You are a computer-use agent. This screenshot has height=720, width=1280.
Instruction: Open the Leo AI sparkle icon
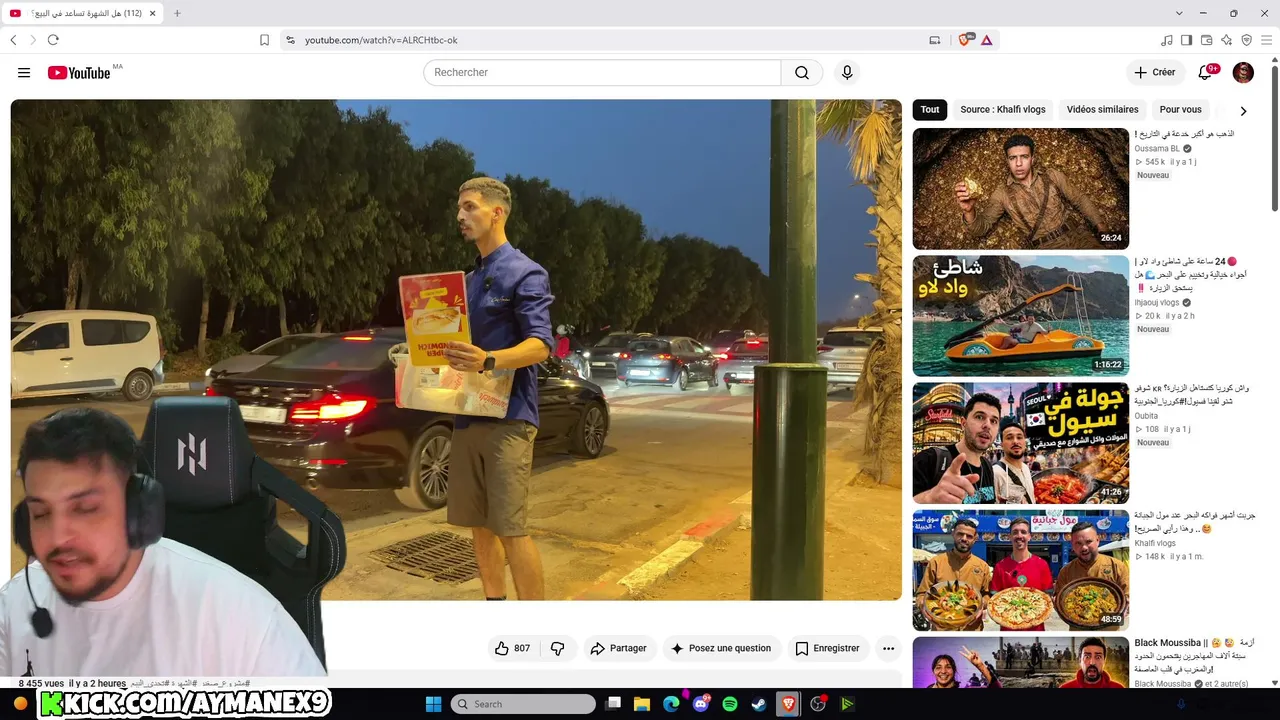[x=1226, y=40]
